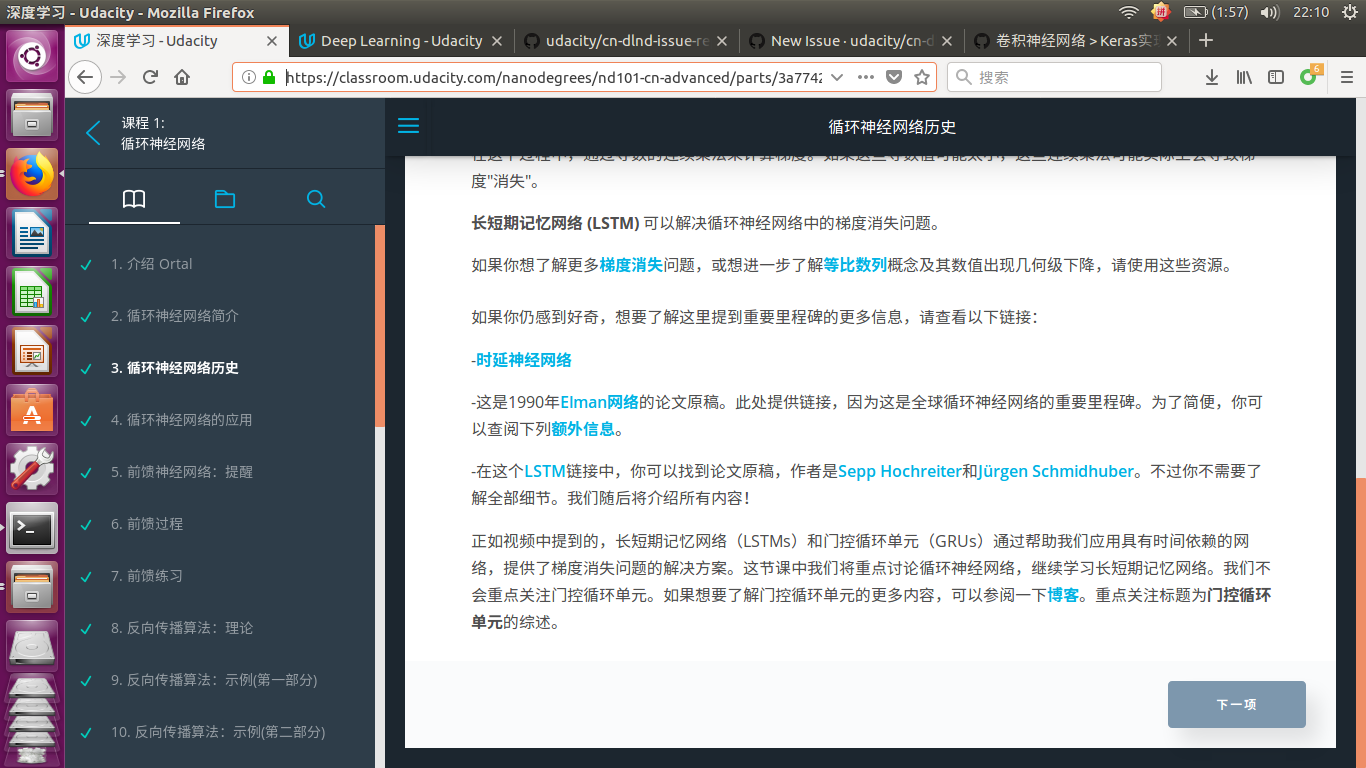Expand the address bar overflow (…) menu
The width and height of the screenshot is (1366, 768).
pyautogui.click(x=867, y=76)
